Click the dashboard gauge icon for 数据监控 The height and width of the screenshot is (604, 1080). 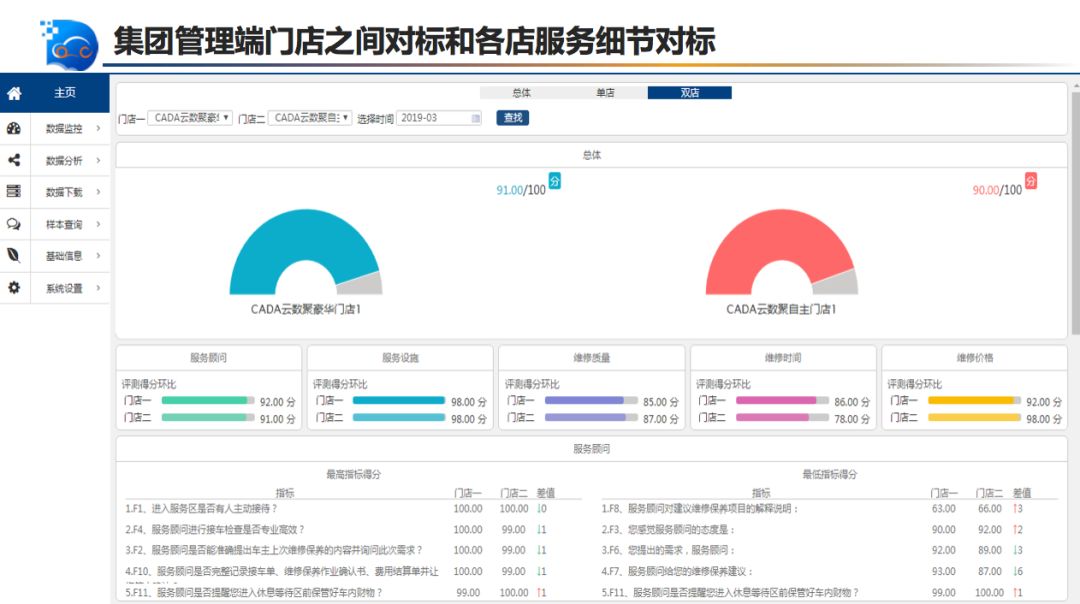click(x=14, y=128)
